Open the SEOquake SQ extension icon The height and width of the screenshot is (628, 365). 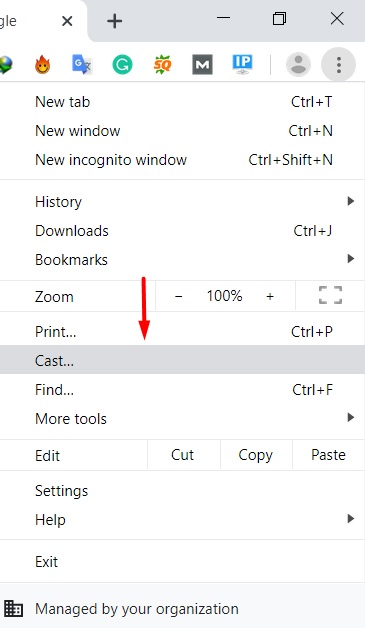[x=162, y=64]
